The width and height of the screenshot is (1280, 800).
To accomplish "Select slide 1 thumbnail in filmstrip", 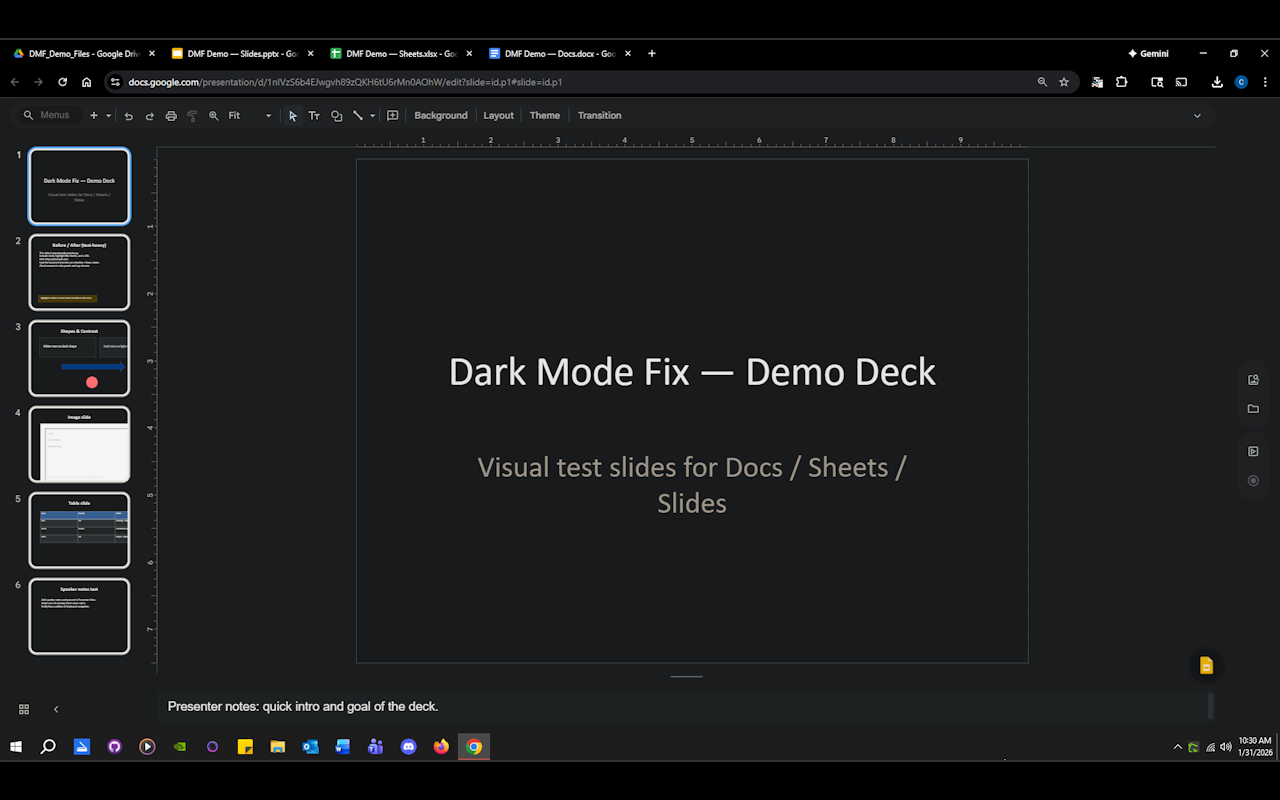I will click(x=79, y=186).
